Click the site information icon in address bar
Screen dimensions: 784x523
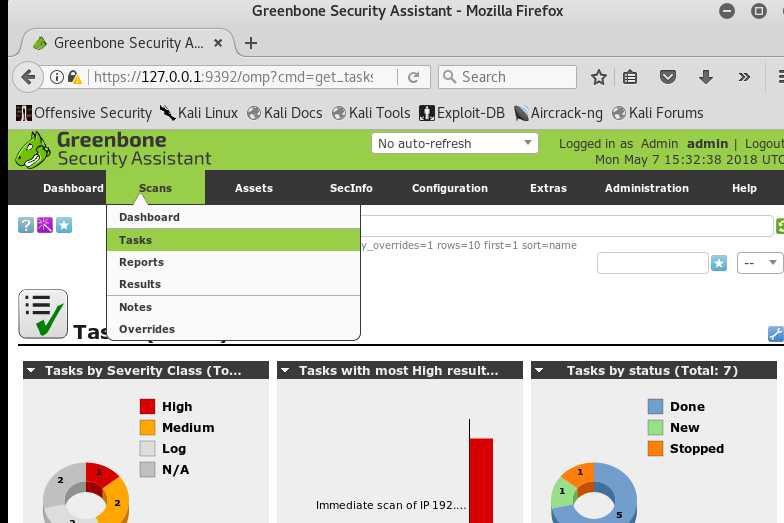pos(57,77)
